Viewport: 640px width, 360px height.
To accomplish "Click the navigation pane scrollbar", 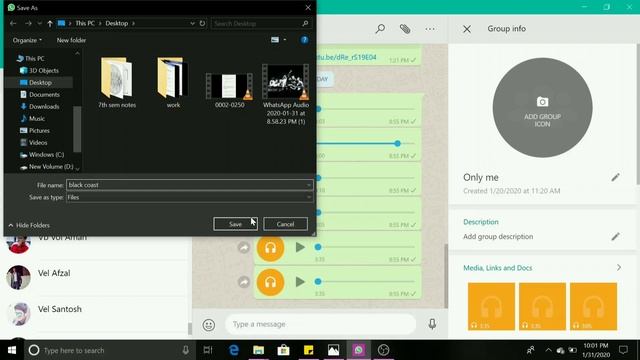I will point(77,129).
